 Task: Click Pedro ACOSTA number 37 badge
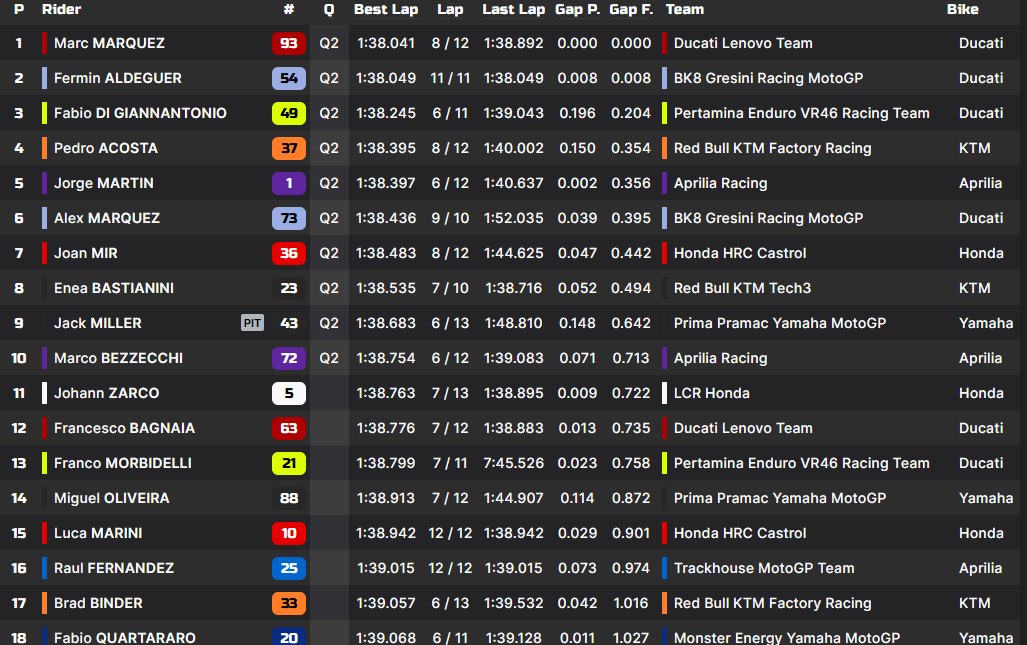point(289,149)
